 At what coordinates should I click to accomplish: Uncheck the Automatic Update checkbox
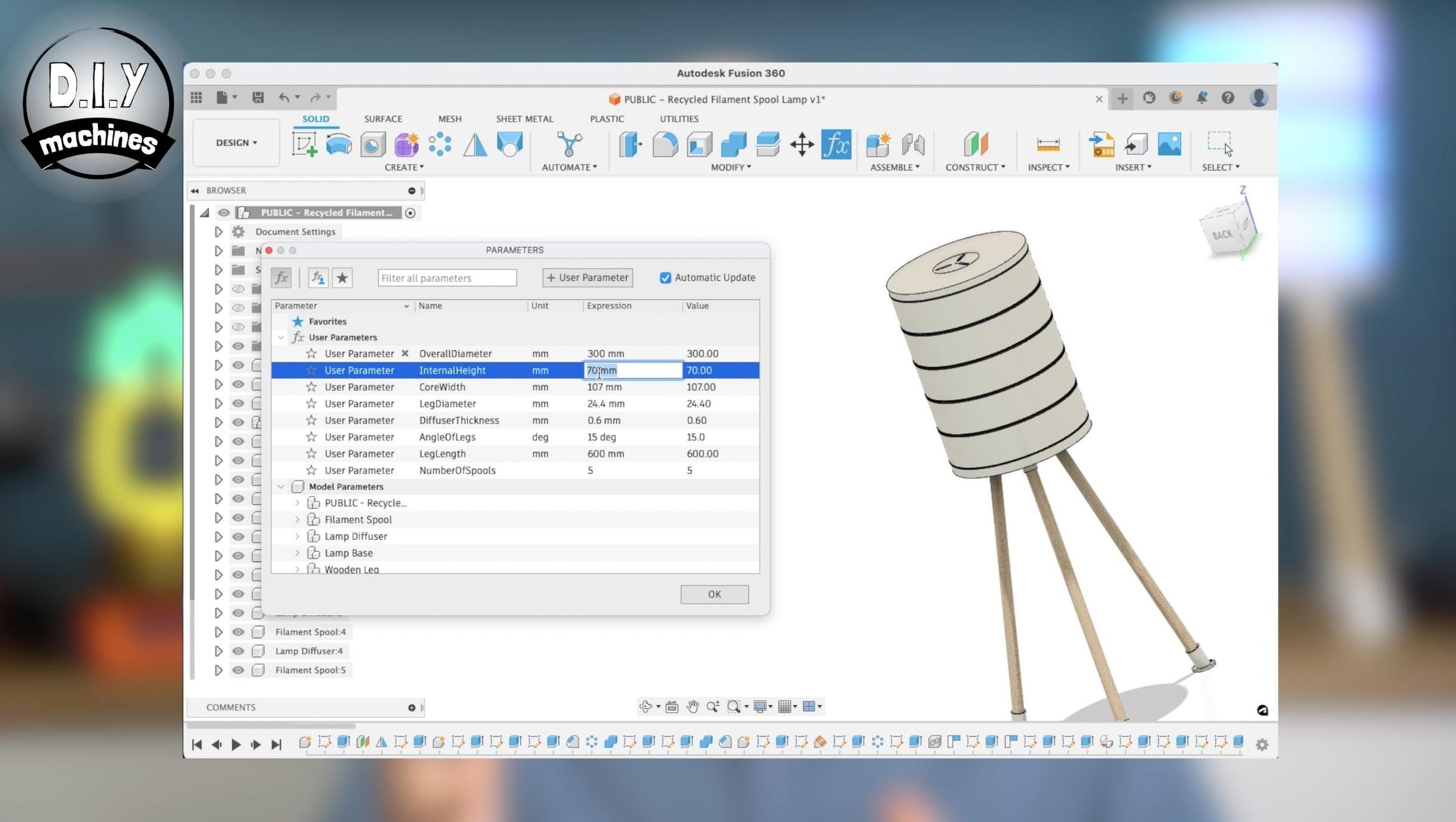pos(666,278)
